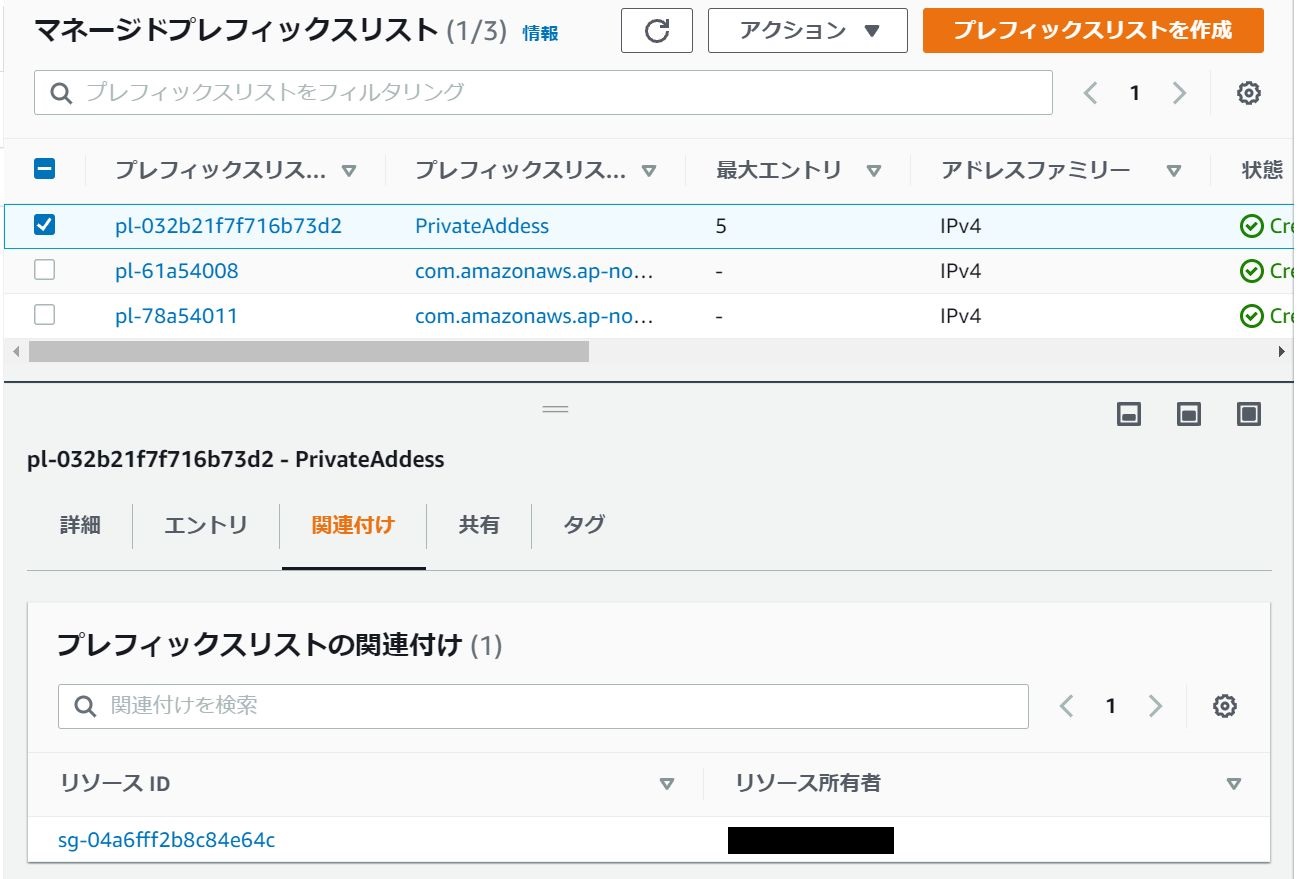Open prefix list pl-78a54011 link
Viewport: 1307px width, 879px height.
(177, 316)
